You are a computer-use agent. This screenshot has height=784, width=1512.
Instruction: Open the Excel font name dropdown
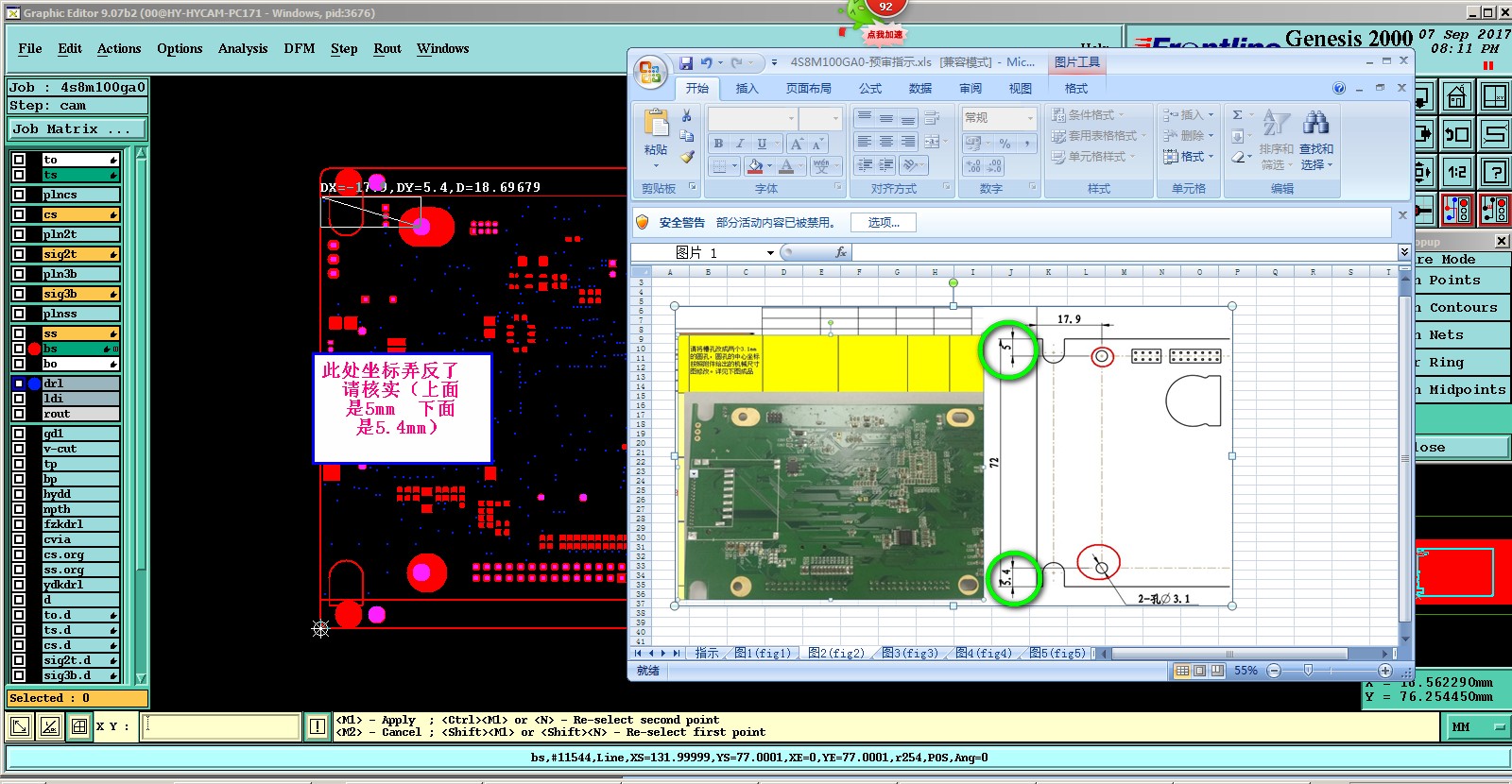(x=791, y=118)
